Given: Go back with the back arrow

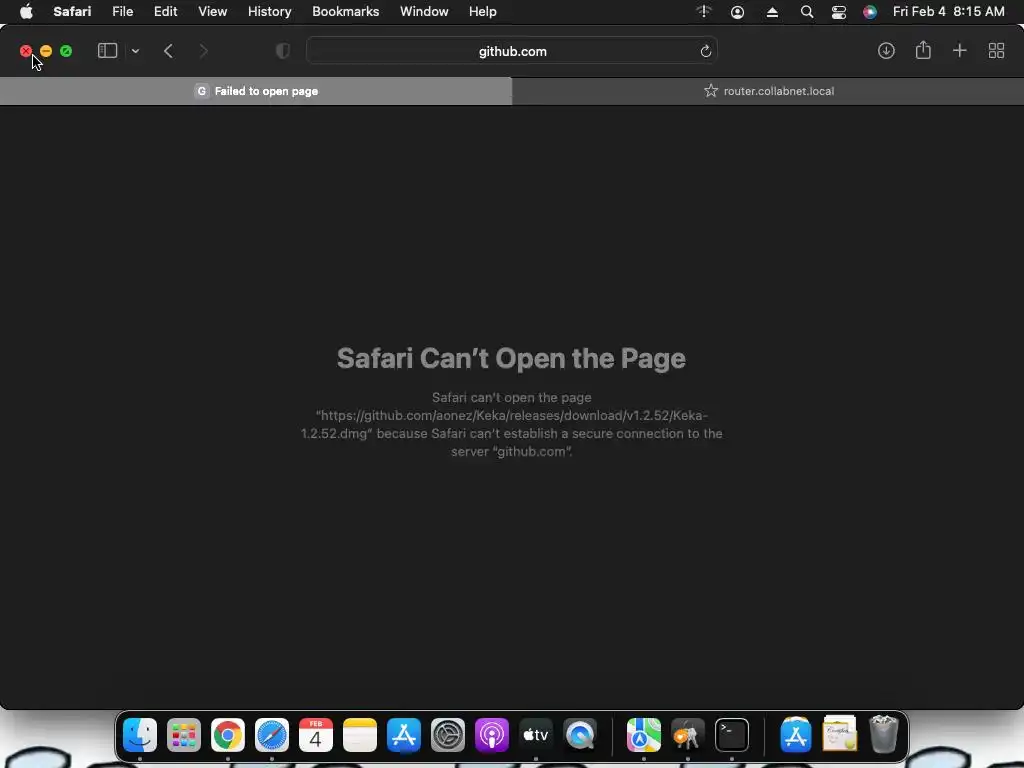Looking at the screenshot, I should 168,51.
